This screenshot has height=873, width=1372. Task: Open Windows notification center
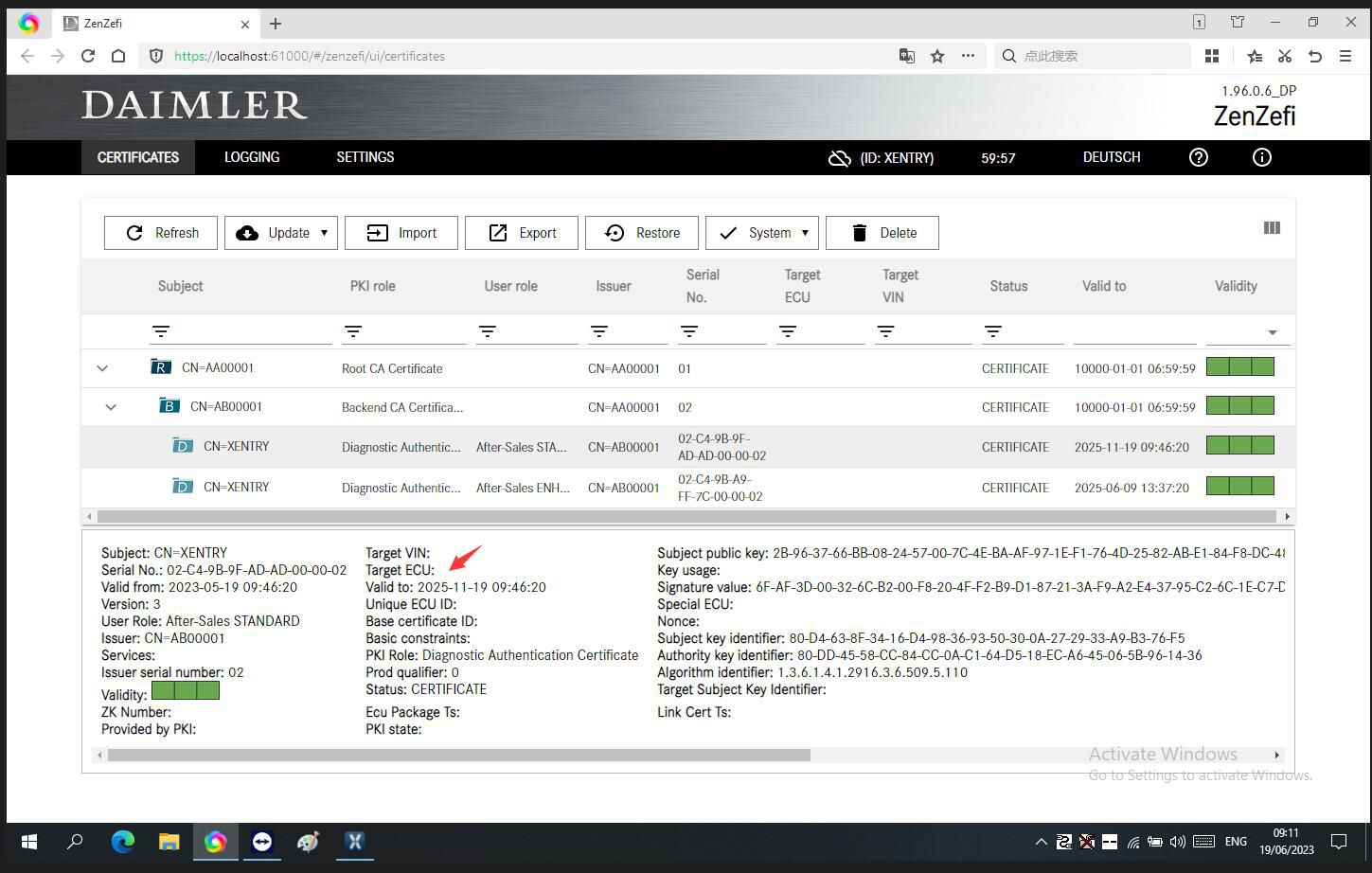tap(1339, 842)
